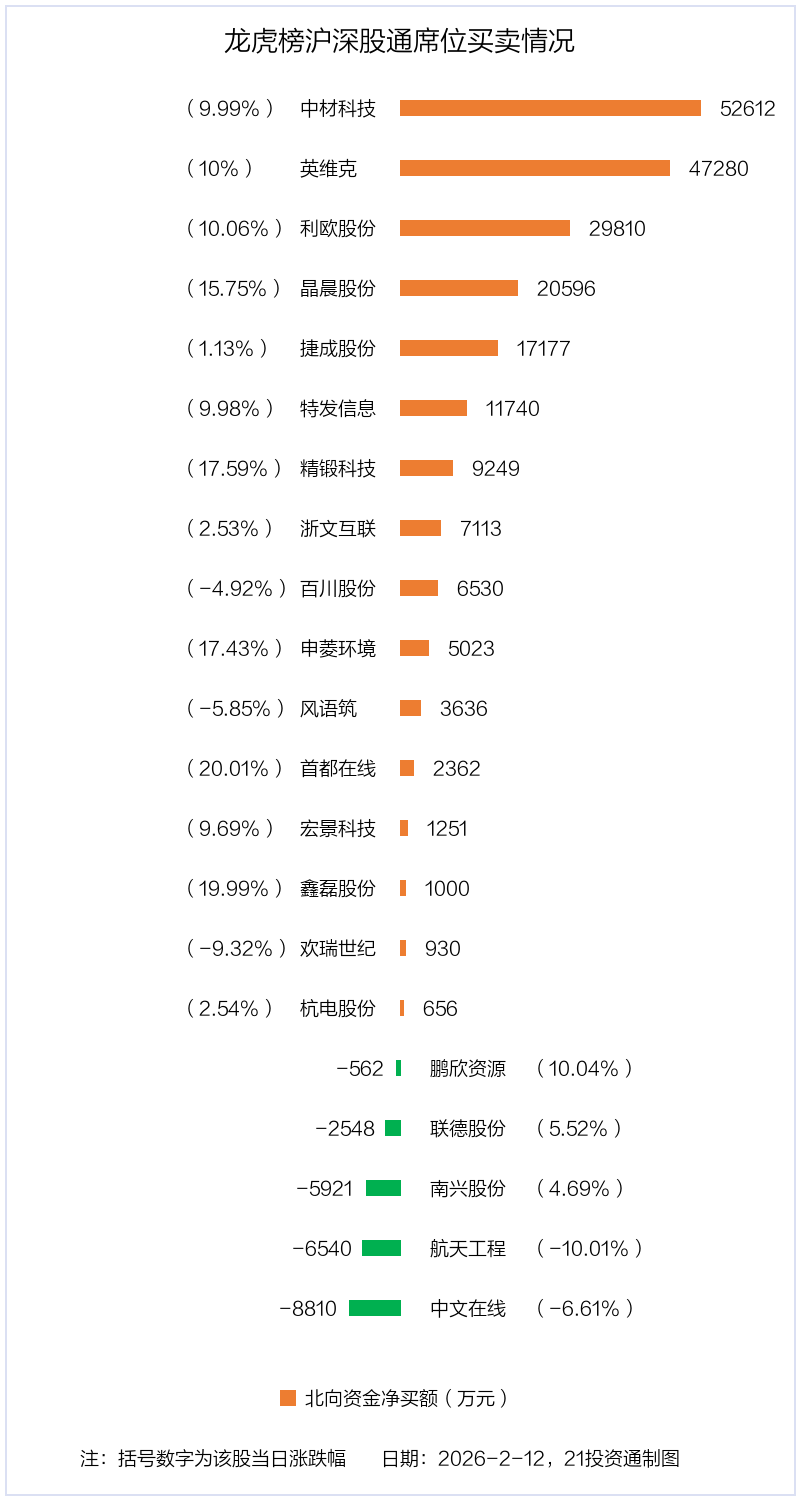This screenshot has height=1500, width=800.
Task: Select the 精锻科技 orange bar
Action: 426,468
